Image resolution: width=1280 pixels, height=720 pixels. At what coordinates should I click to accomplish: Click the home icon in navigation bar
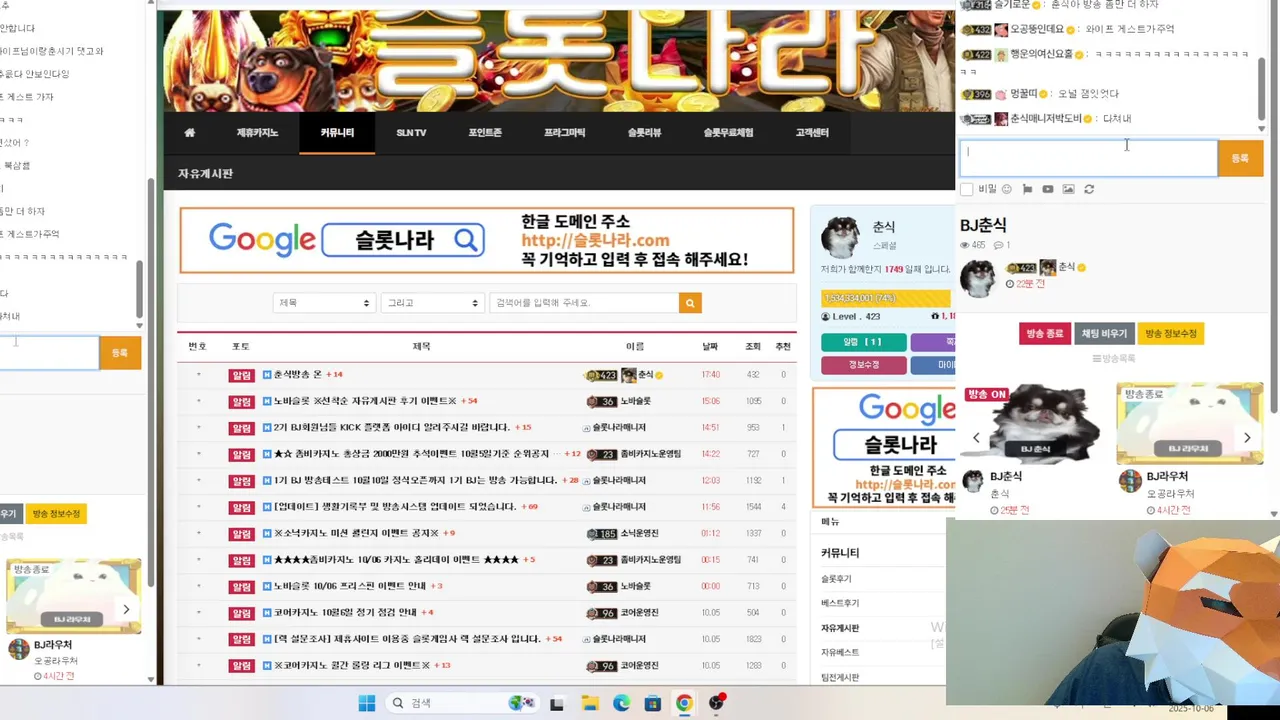pos(189,132)
